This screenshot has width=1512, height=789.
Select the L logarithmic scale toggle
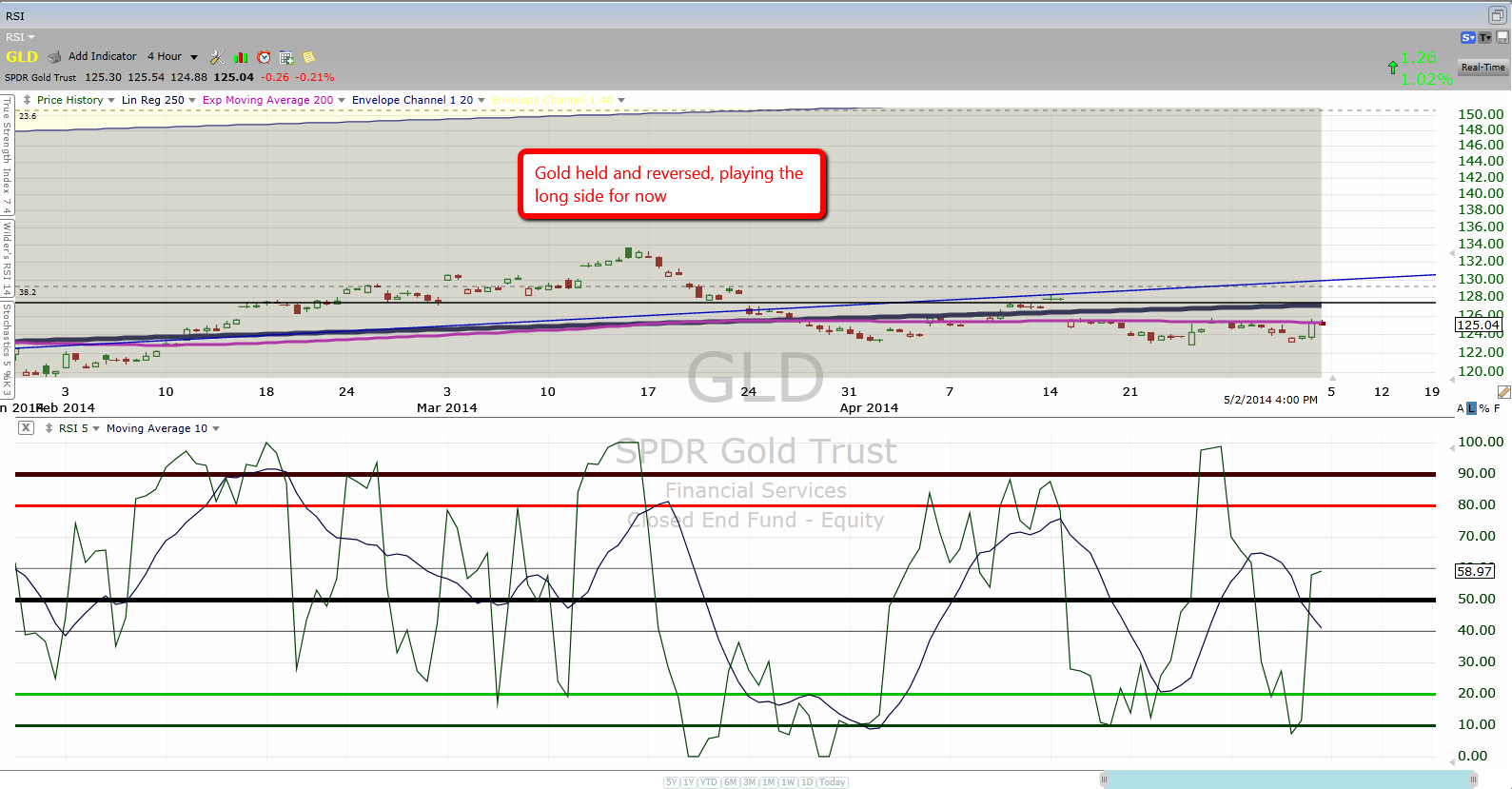(1471, 408)
